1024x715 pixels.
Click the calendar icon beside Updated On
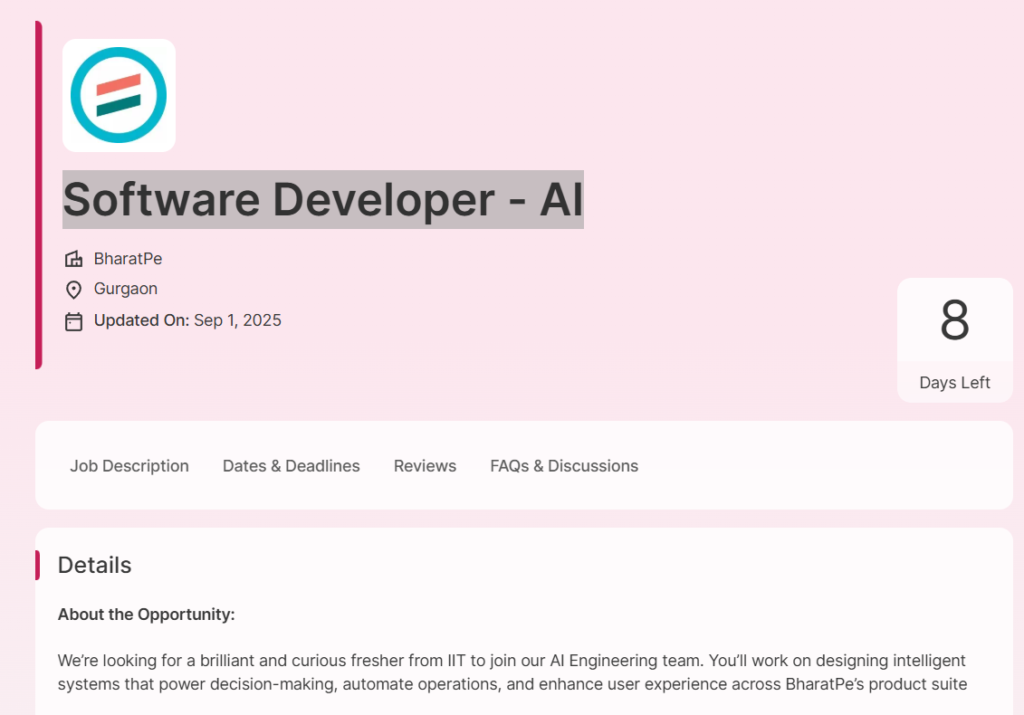click(x=74, y=321)
